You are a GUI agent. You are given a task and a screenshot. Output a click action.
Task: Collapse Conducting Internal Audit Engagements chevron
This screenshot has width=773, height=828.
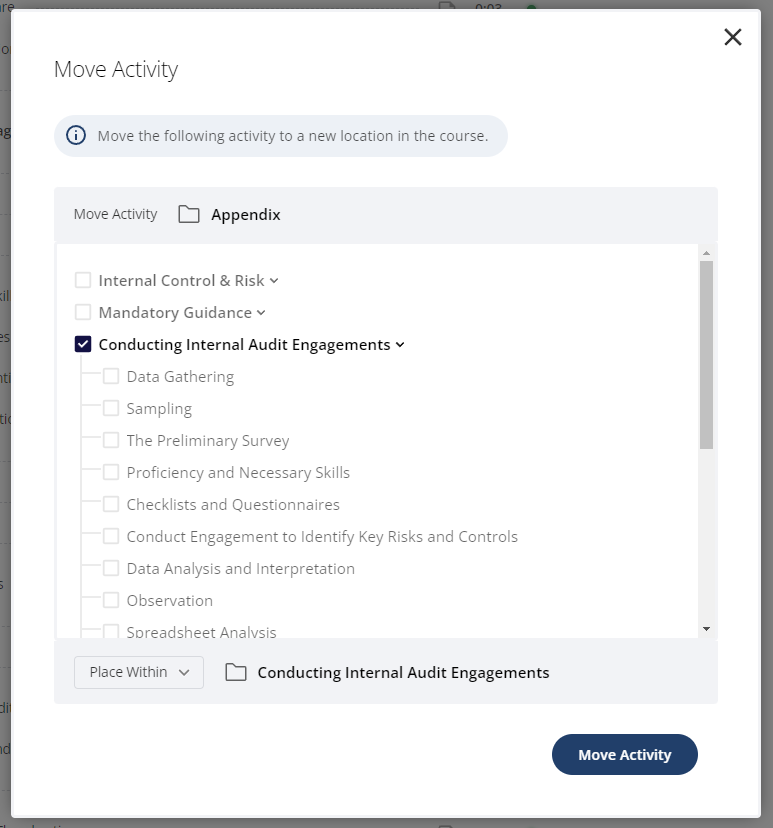coord(400,345)
